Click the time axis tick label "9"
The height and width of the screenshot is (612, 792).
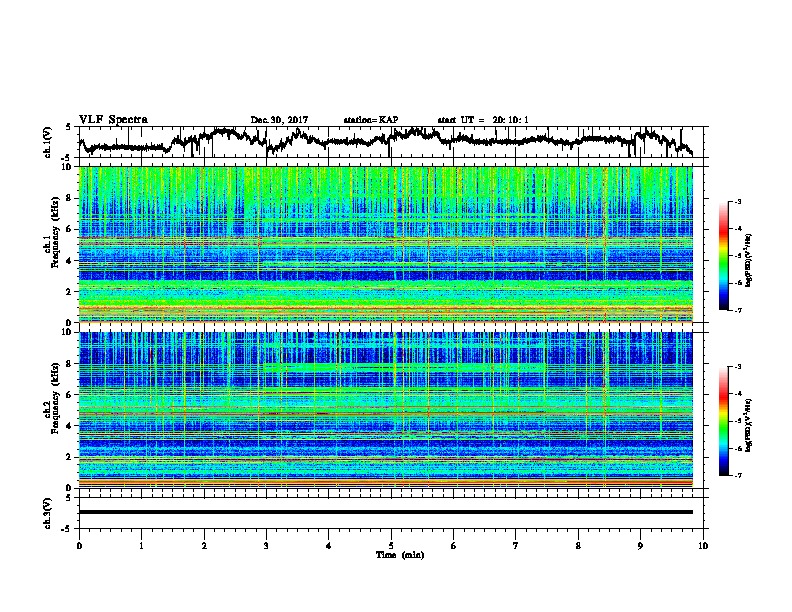(x=640, y=546)
